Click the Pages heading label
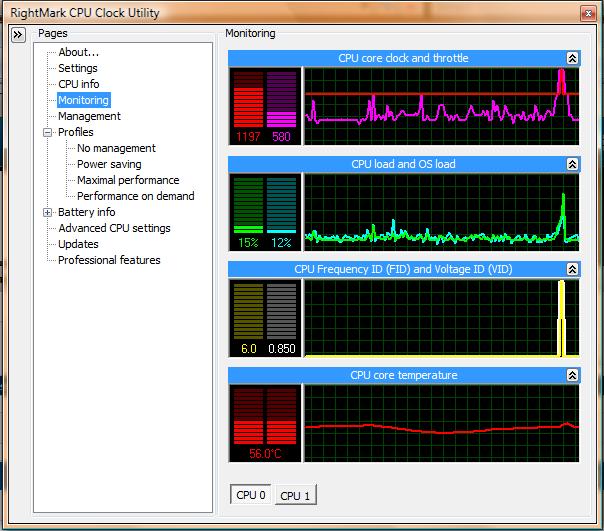This screenshot has width=604, height=531. (x=53, y=34)
